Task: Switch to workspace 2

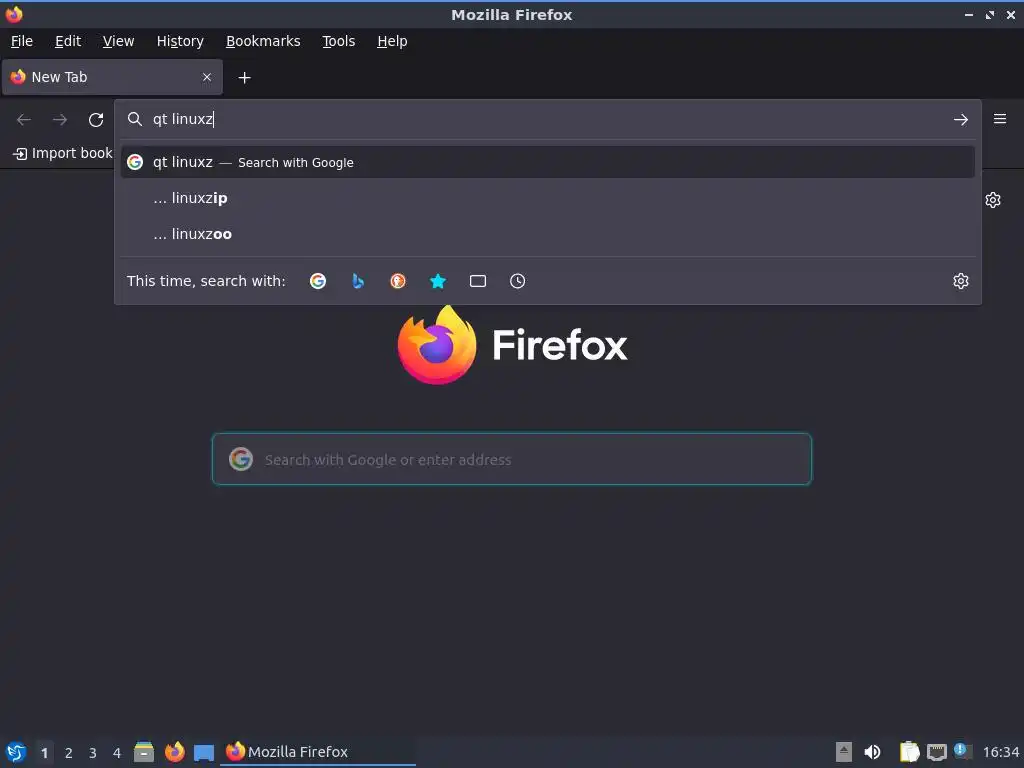Action: pos(69,753)
